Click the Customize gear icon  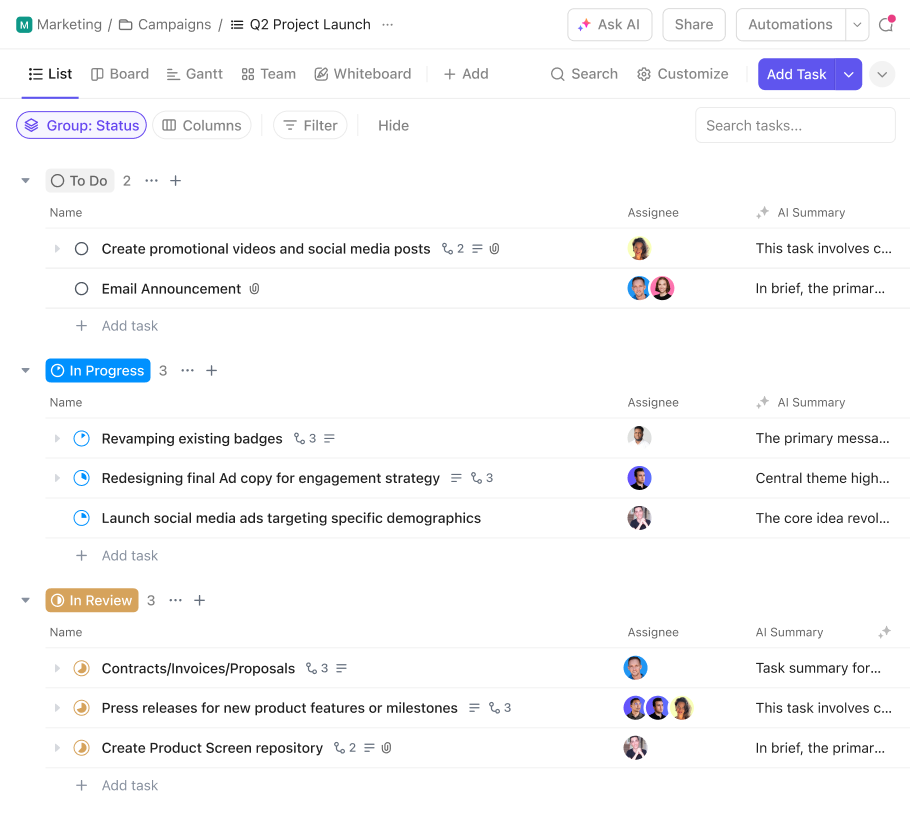coord(642,74)
